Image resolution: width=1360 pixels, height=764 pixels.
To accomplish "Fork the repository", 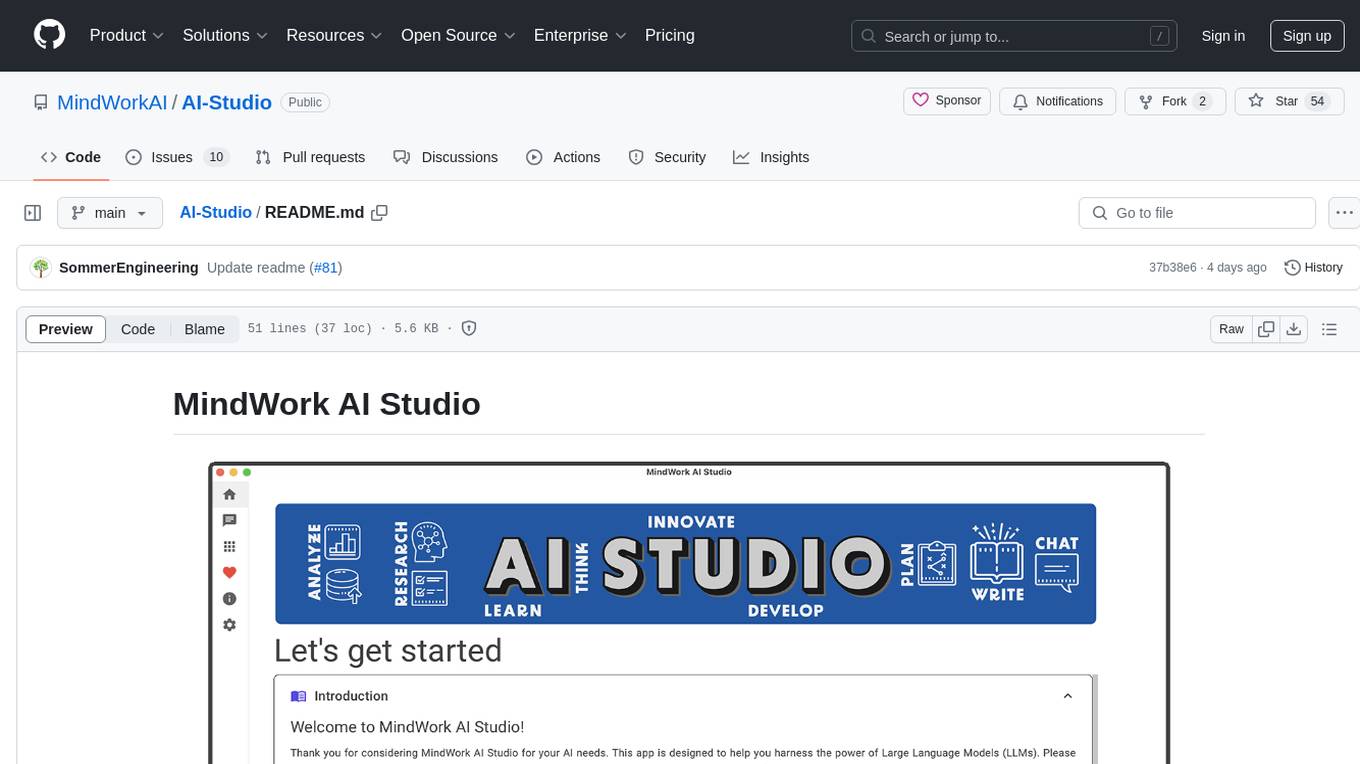I will (1175, 101).
